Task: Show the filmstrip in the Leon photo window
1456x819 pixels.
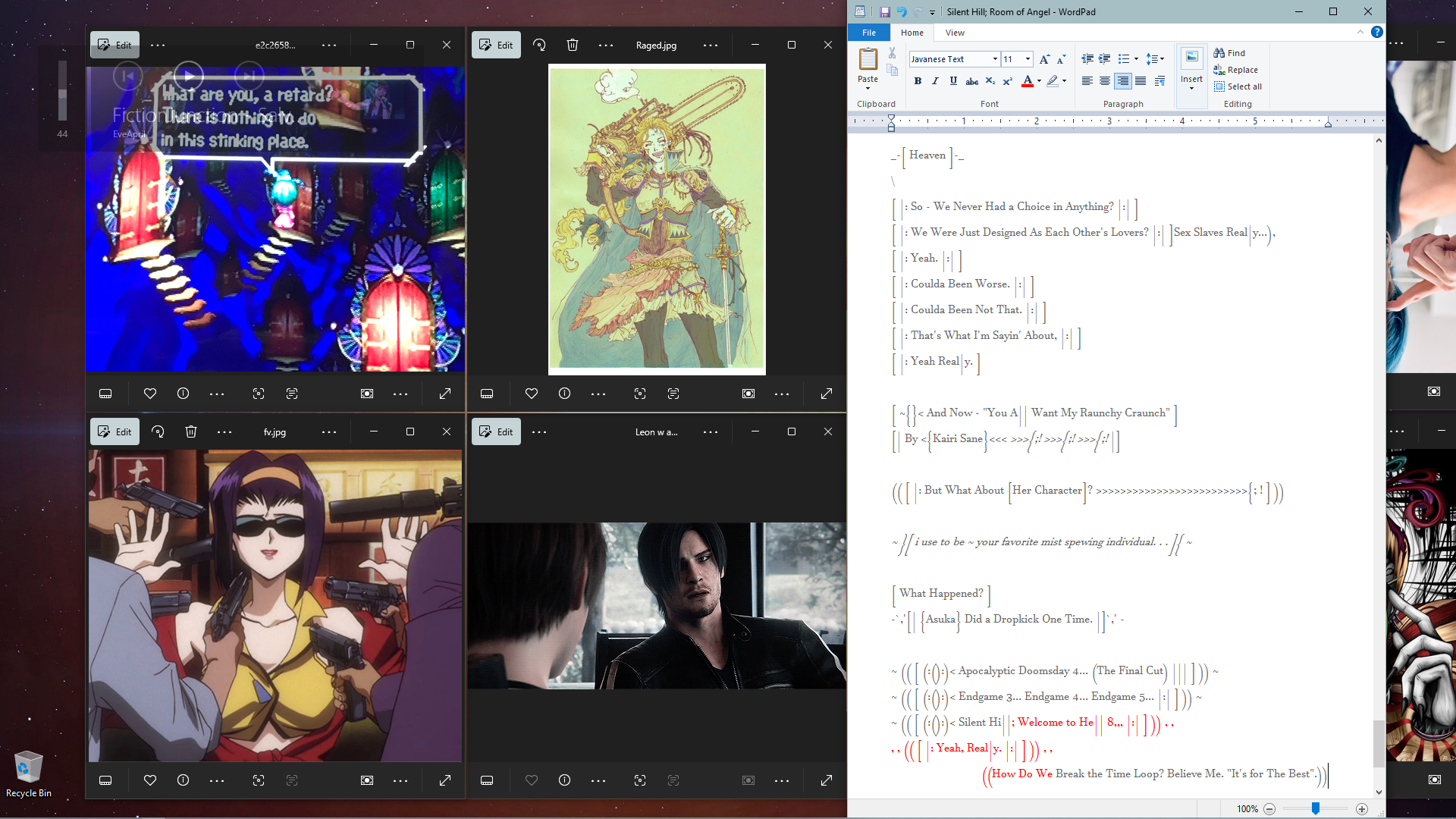Action: [x=487, y=780]
